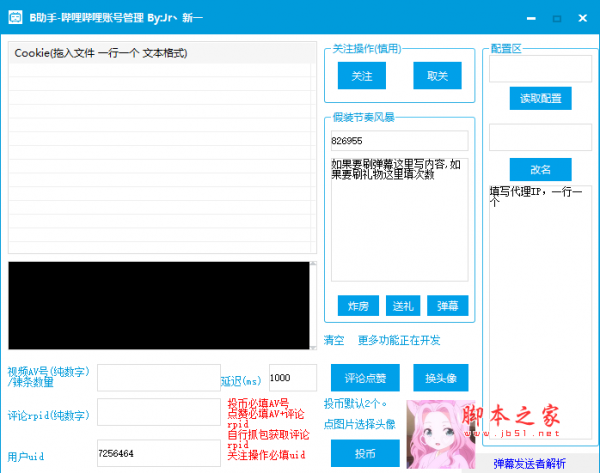Click the 点图片选择头像 text
This screenshot has width=600, height=473.
tap(359, 424)
